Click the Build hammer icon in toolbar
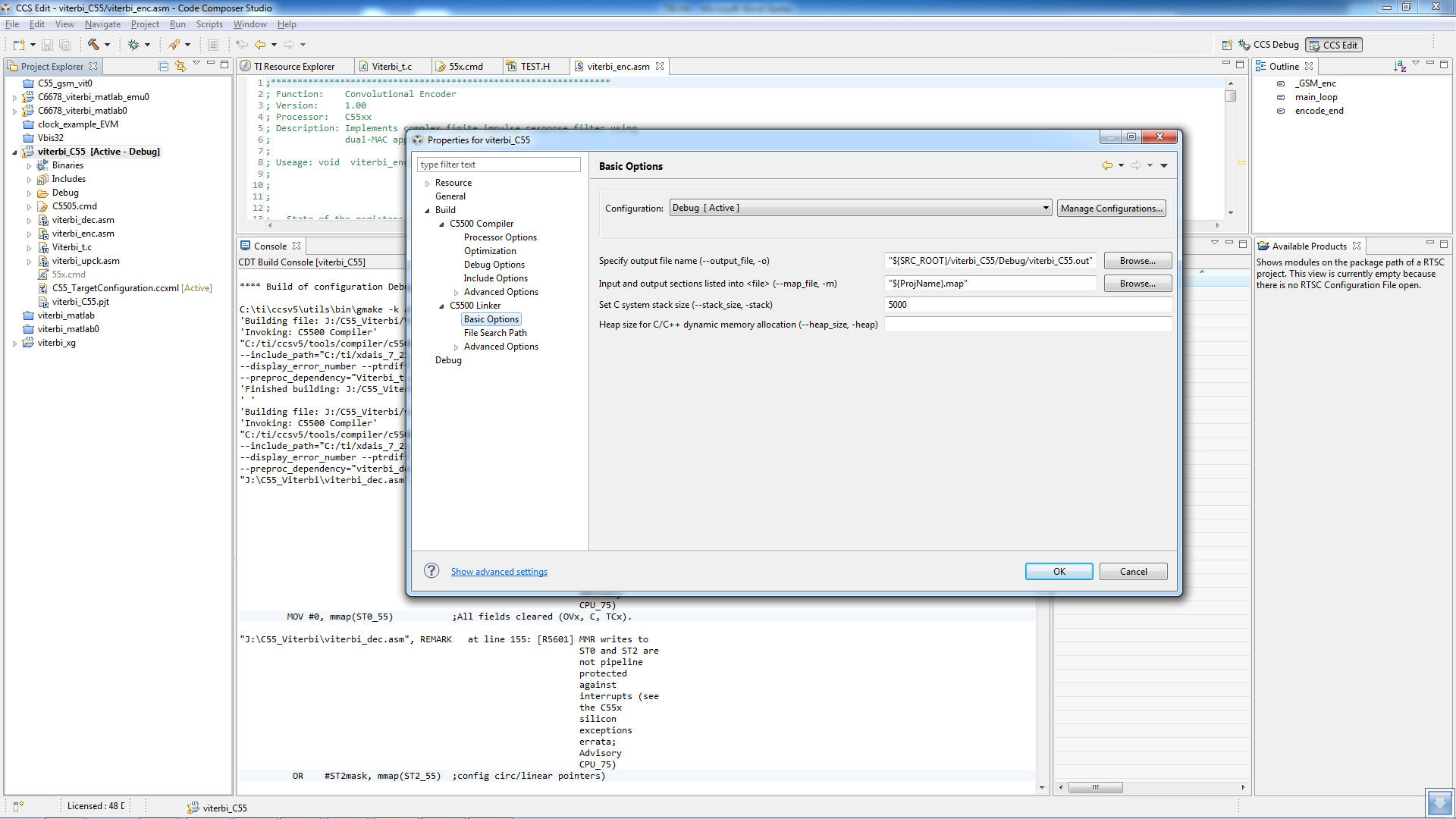1456x819 pixels. click(93, 45)
